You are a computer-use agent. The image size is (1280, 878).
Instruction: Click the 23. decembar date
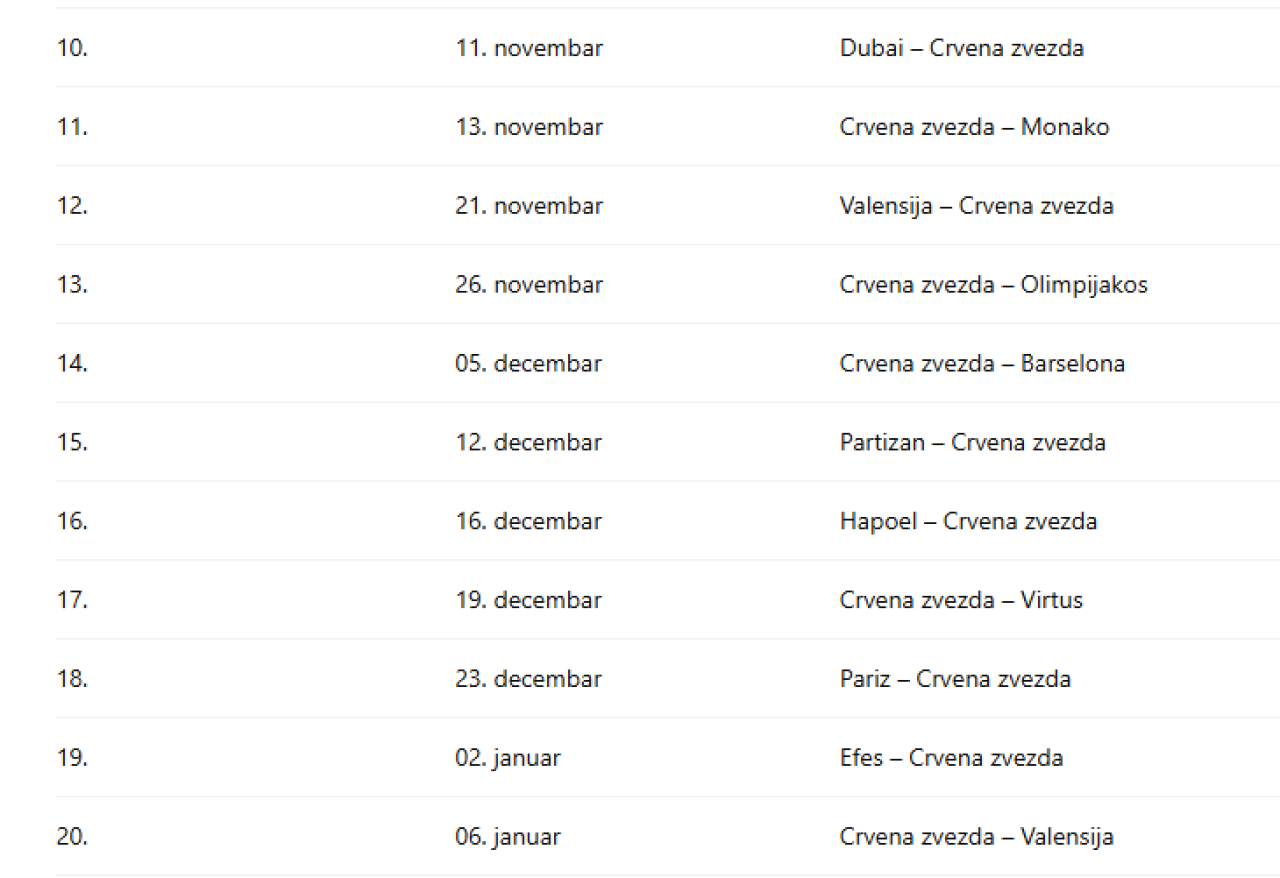pyautogui.click(x=528, y=680)
